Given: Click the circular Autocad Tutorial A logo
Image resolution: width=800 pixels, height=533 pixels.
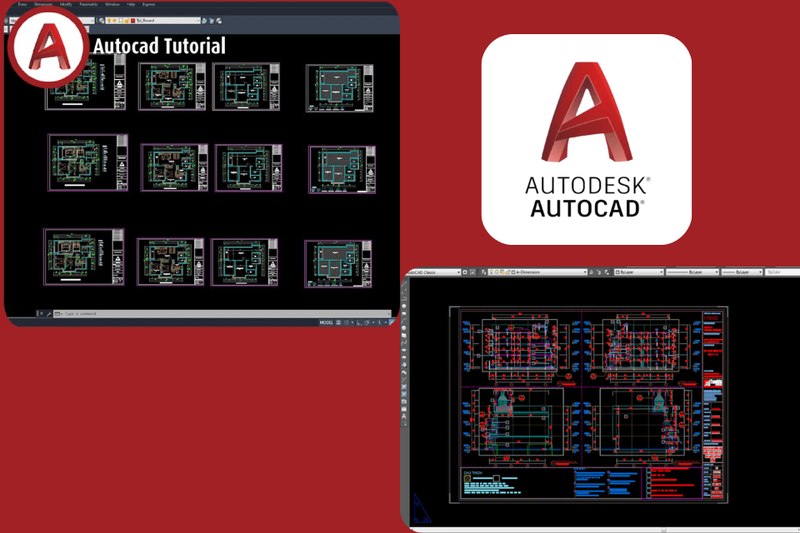Looking at the screenshot, I should [x=48, y=47].
